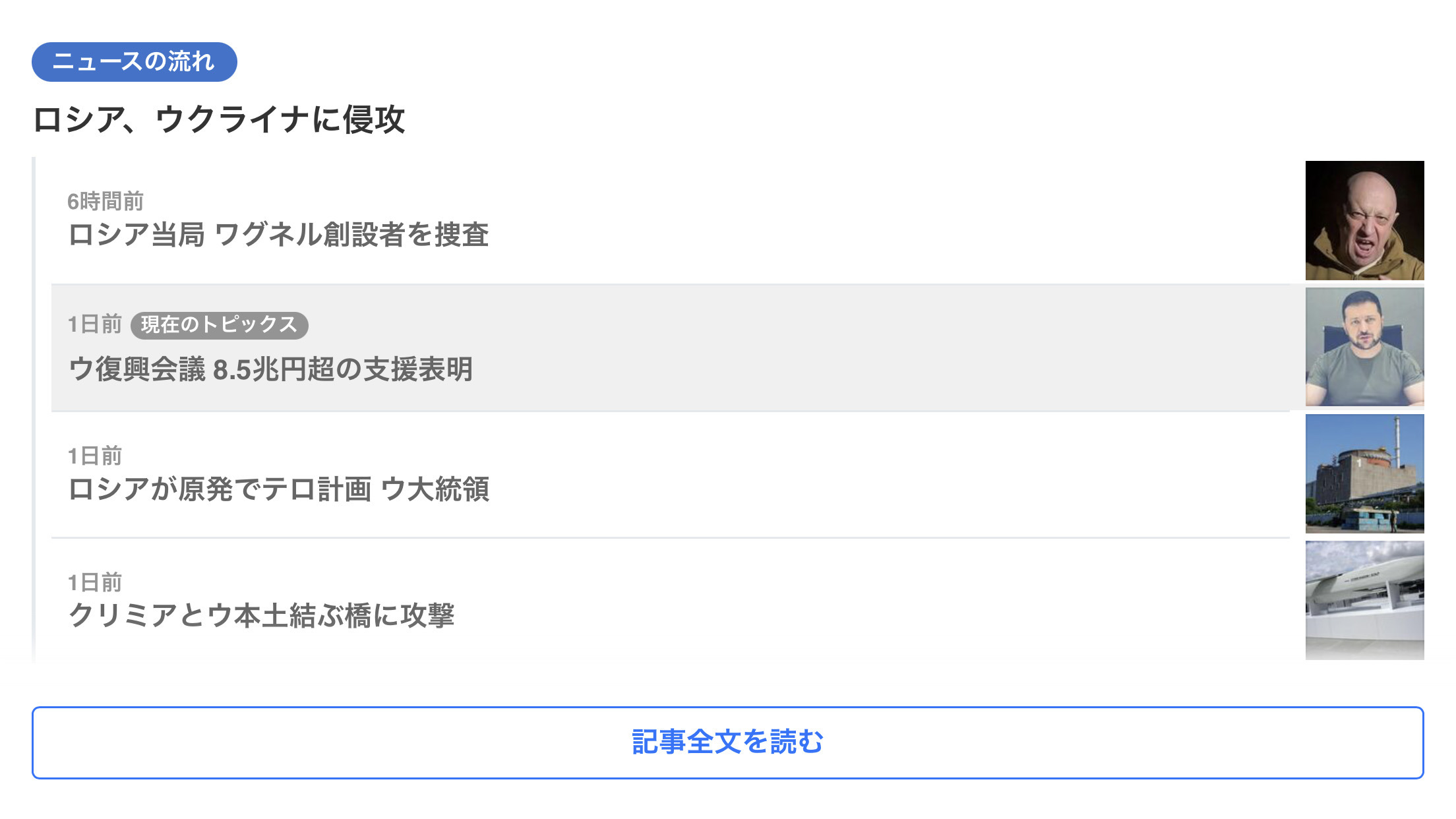Open the ロシア、ウクライナに侵攻 heading
The image size is (1456, 819).
(219, 120)
